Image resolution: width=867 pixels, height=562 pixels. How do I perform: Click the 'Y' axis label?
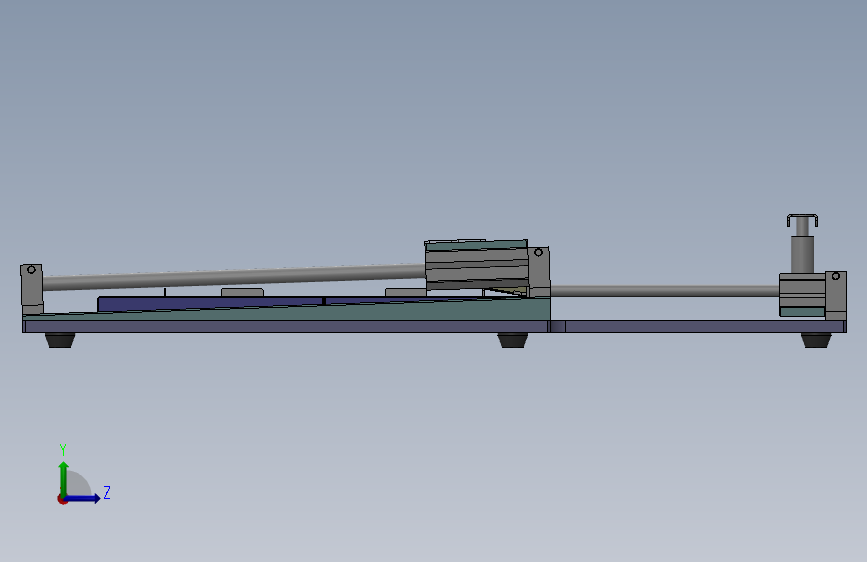pyautogui.click(x=63, y=450)
